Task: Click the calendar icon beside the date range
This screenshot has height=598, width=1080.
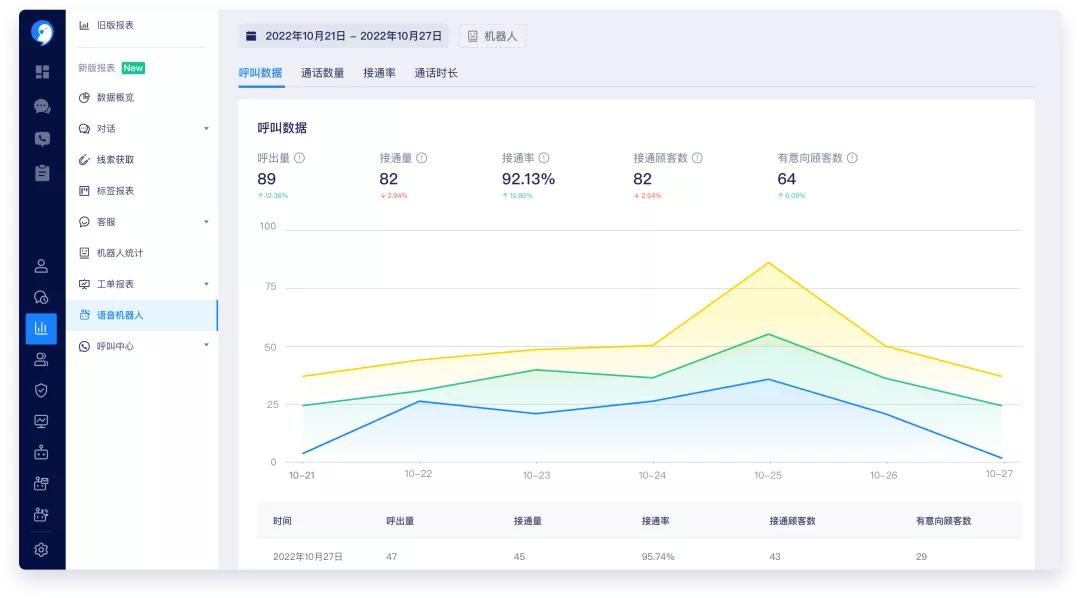Action: pos(249,36)
